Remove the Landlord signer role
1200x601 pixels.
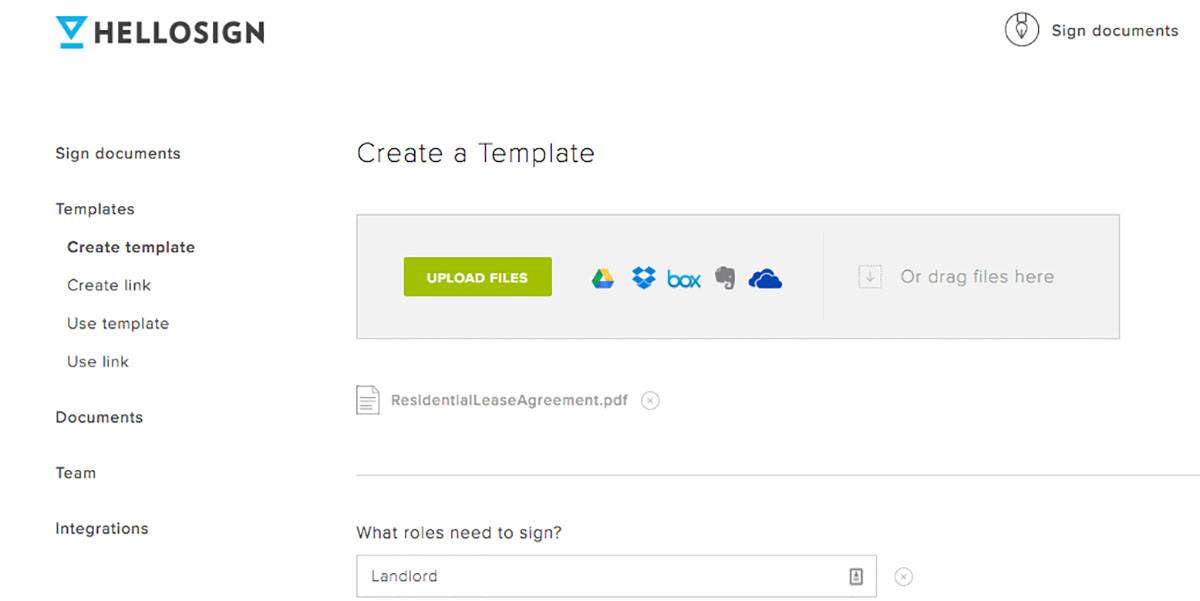pos(904,576)
